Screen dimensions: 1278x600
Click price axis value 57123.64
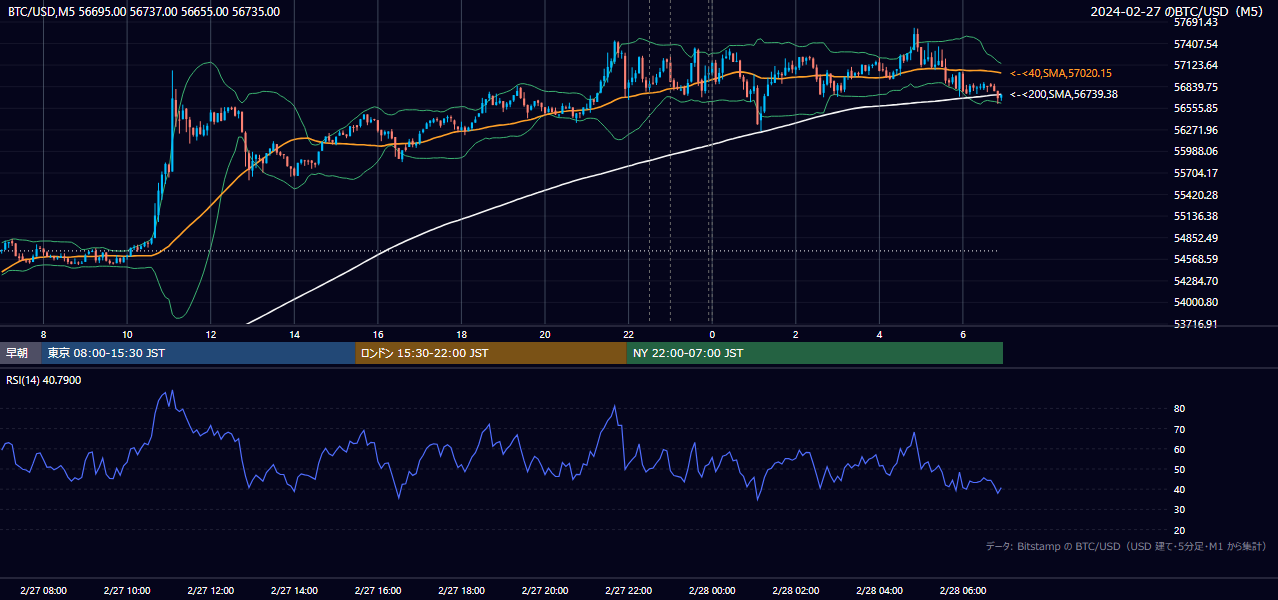(1196, 65)
